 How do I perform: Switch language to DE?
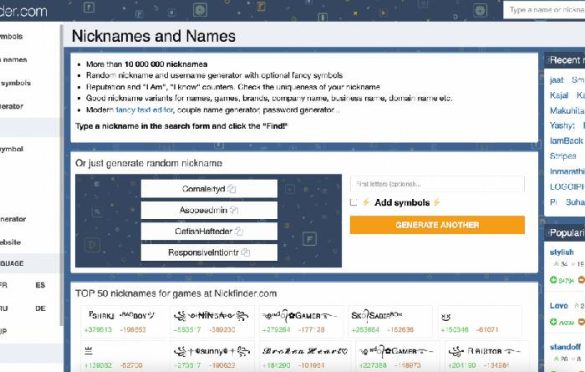[40, 309]
